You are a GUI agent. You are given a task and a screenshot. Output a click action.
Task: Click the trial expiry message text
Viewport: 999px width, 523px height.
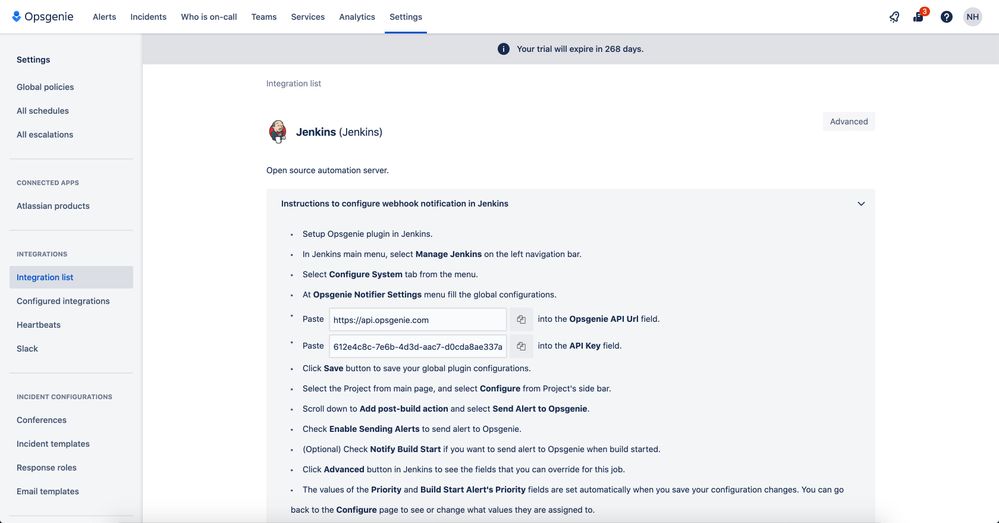(x=580, y=49)
